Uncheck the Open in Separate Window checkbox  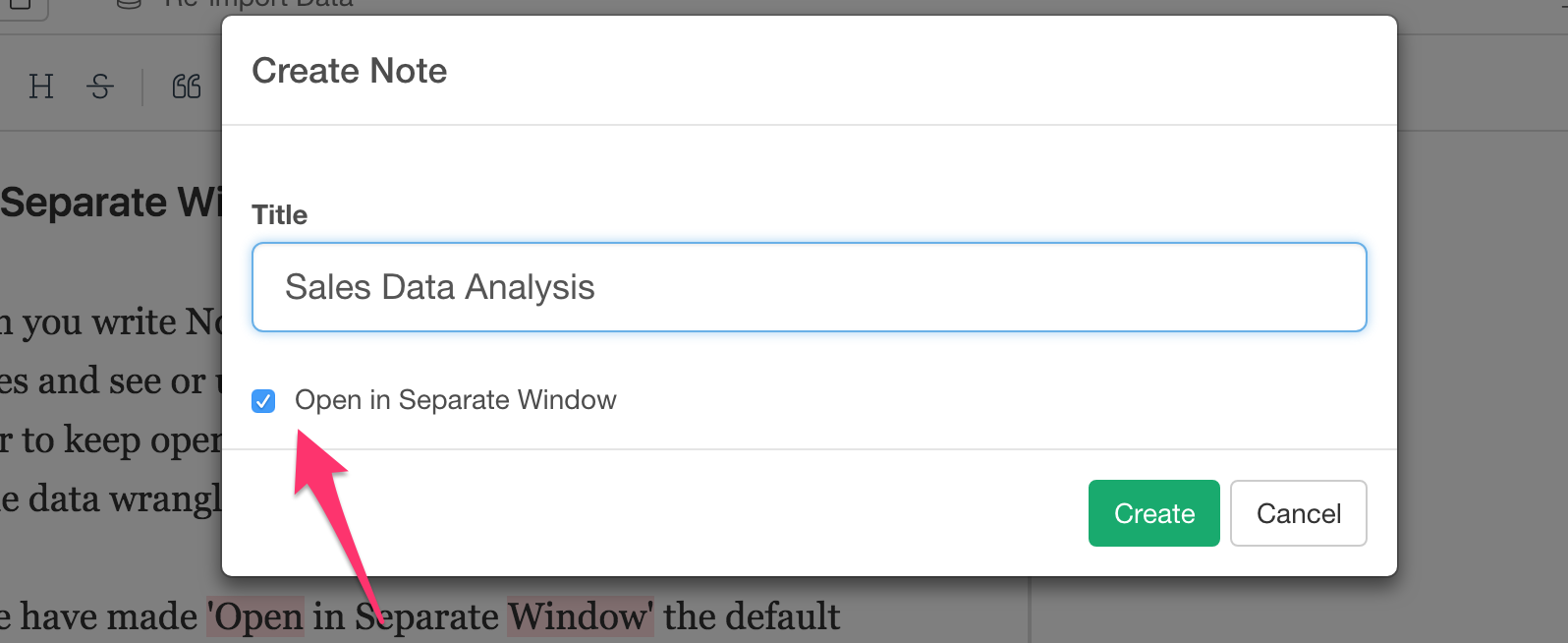coord(263,401)
